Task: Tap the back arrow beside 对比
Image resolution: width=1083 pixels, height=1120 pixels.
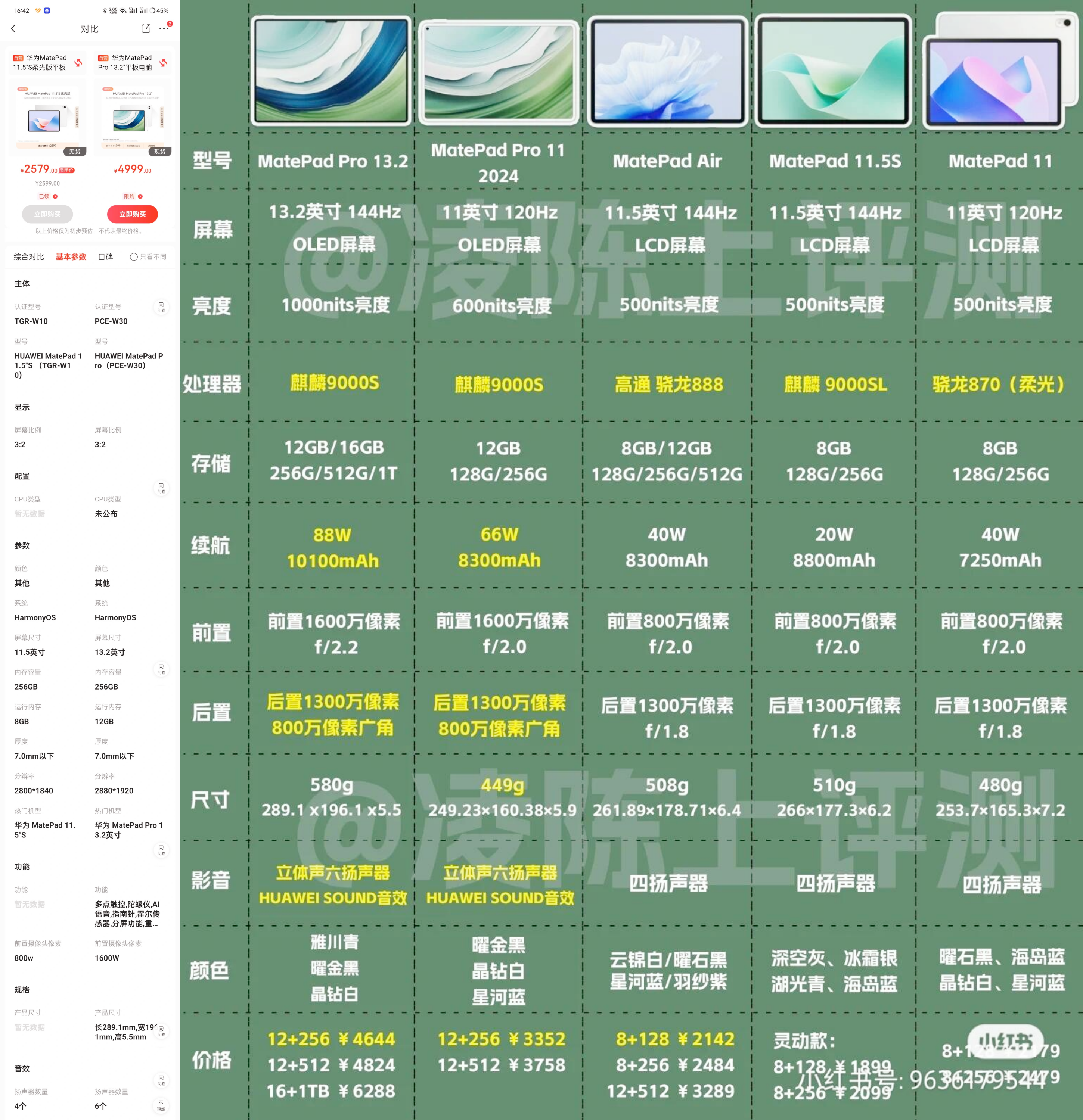Action: click(14, 28)
